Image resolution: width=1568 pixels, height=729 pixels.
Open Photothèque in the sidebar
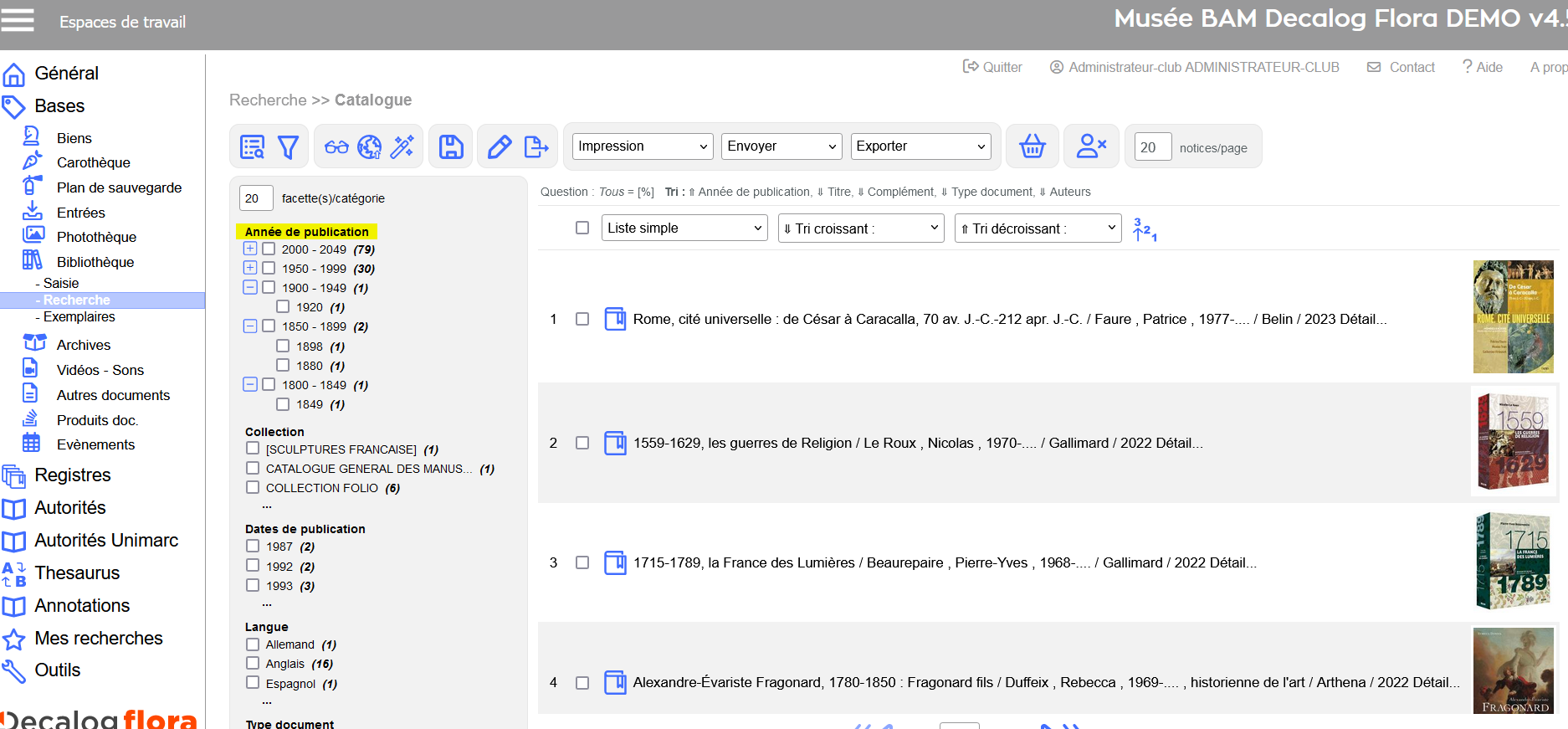point(96,237)
